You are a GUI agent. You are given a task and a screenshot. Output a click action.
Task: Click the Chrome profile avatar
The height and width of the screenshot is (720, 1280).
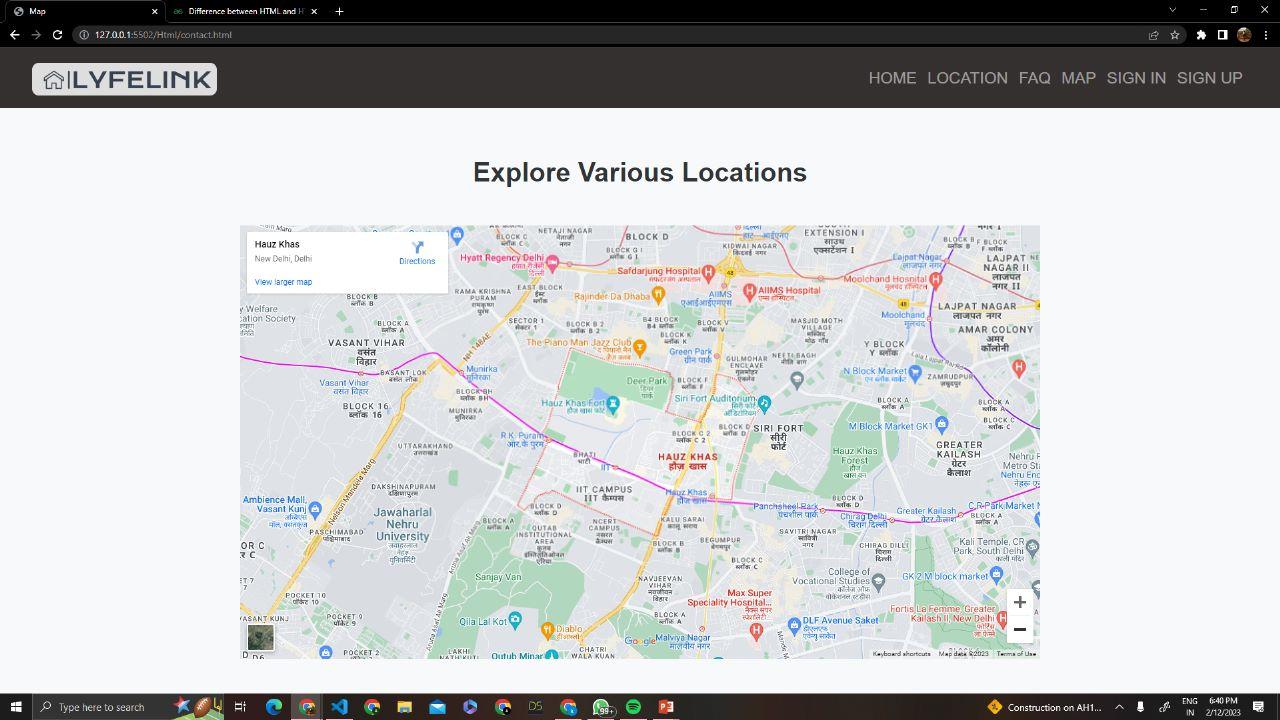1244,34
